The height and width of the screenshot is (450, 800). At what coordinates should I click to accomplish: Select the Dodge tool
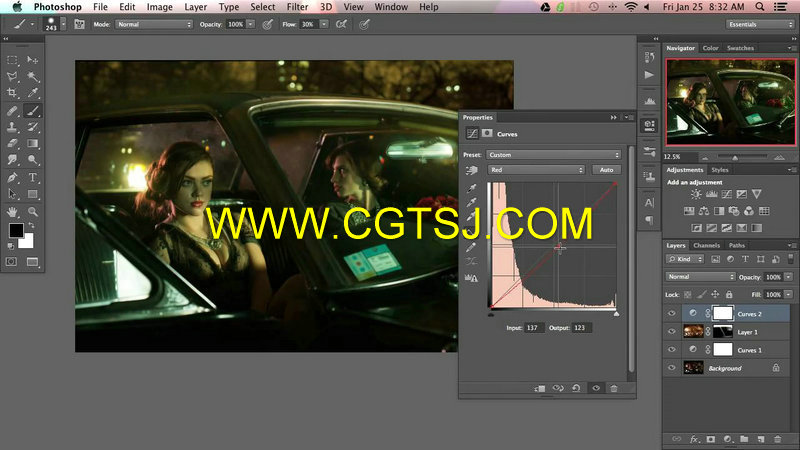(32, 160)
